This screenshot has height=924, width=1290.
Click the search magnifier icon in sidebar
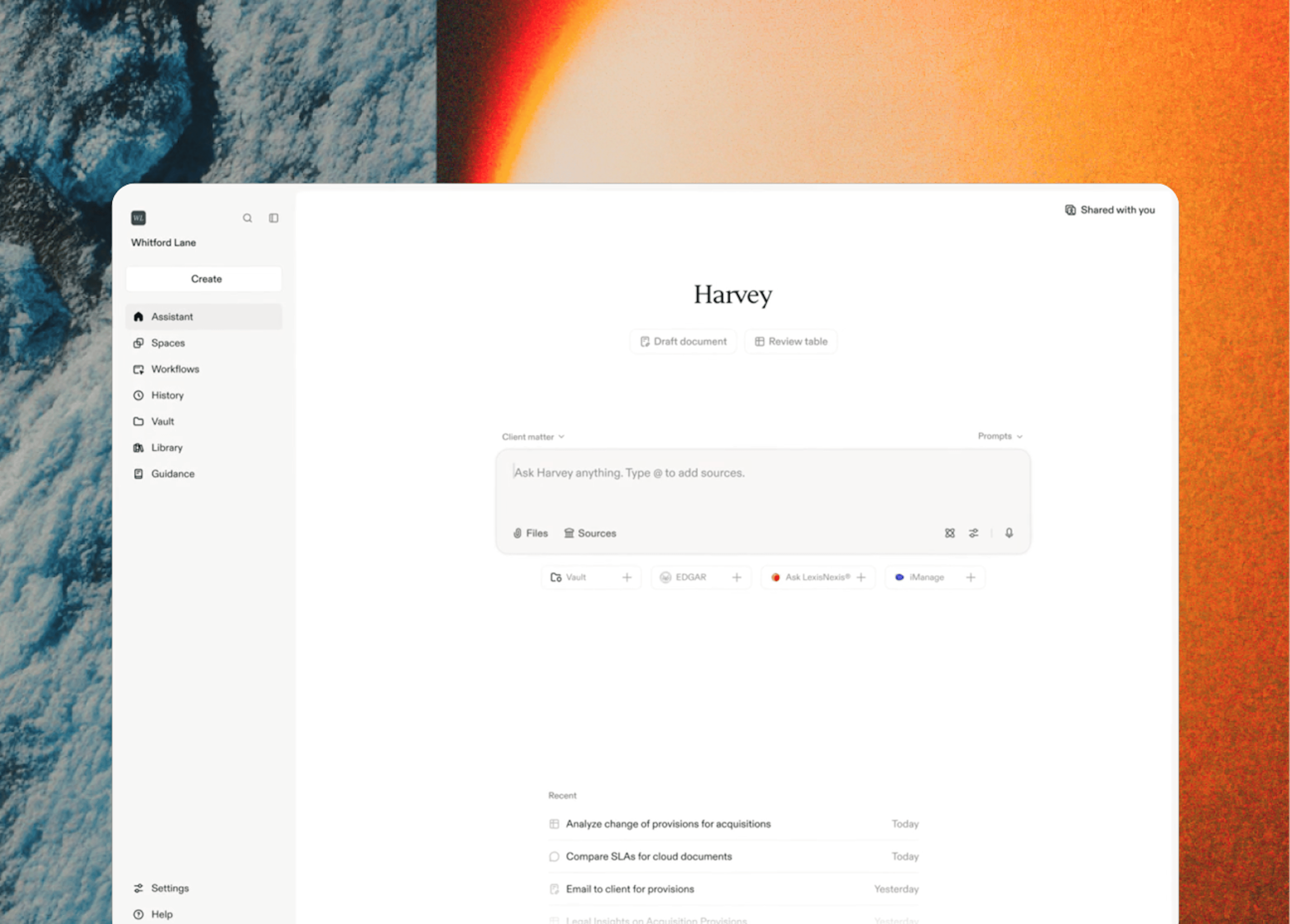248,218
